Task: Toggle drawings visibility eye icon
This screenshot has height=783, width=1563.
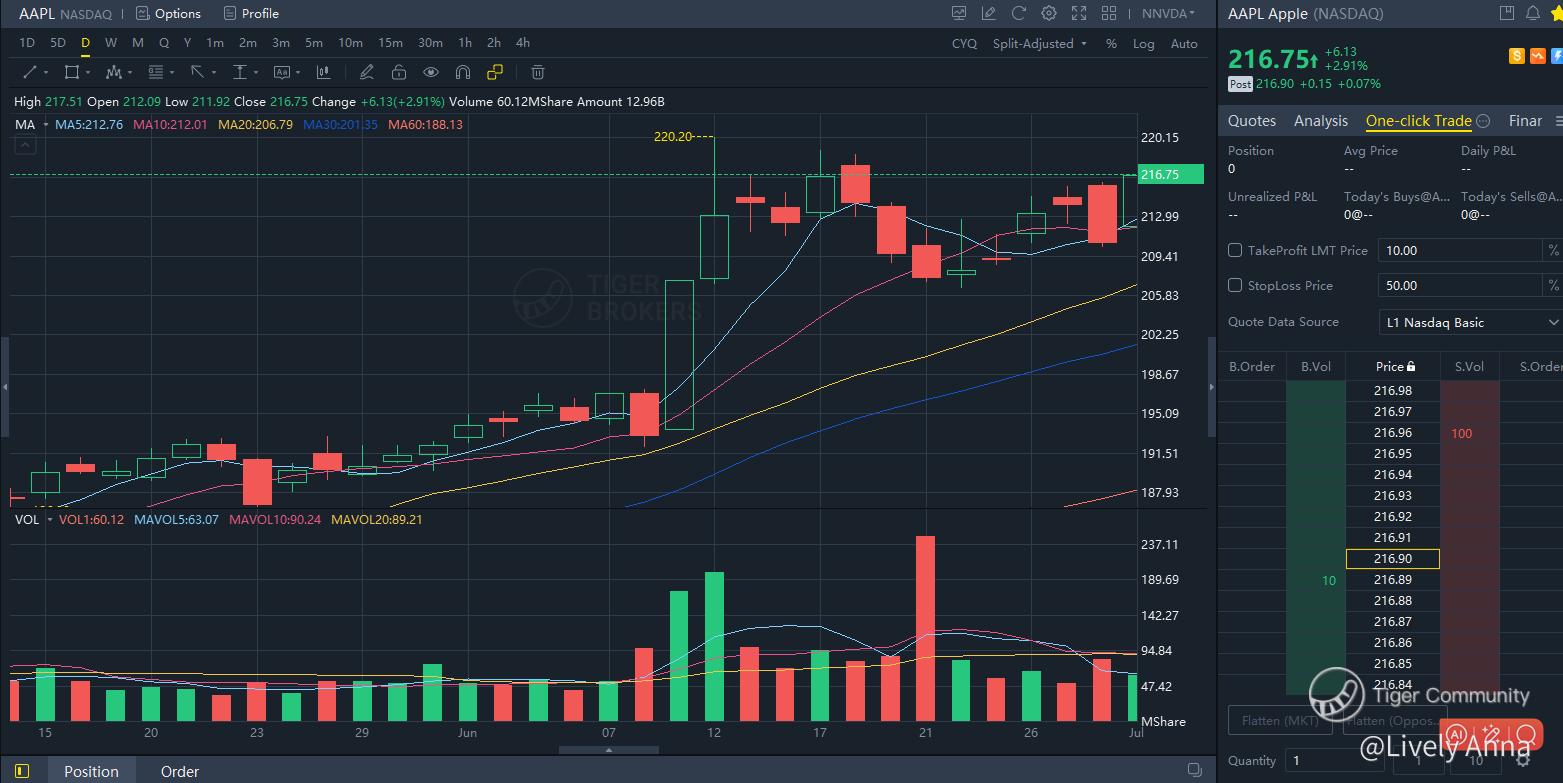Action: pyautogui.click(x=431, y=72)
